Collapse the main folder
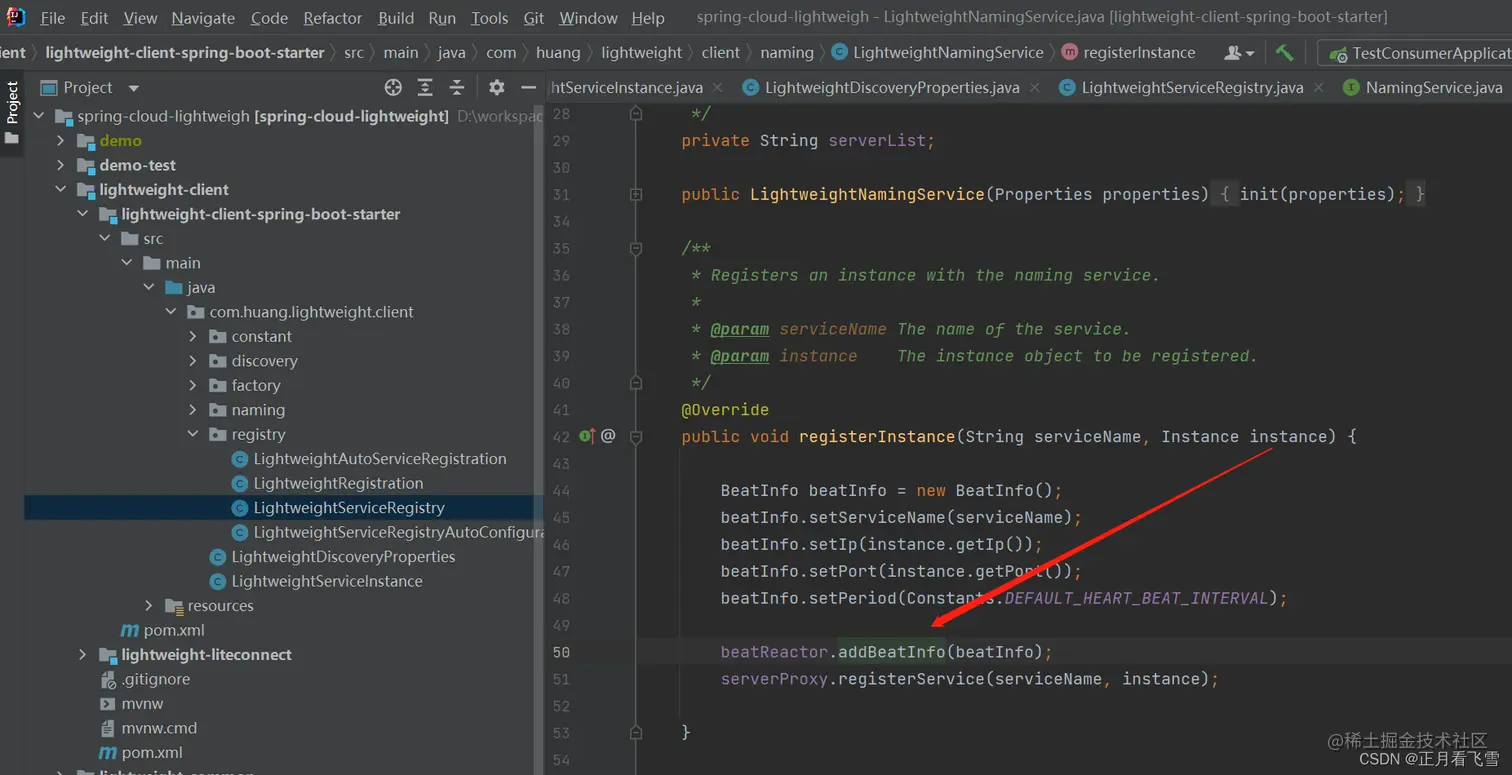This screenshot has width=1512, height=775. click(x=127, y=263)
